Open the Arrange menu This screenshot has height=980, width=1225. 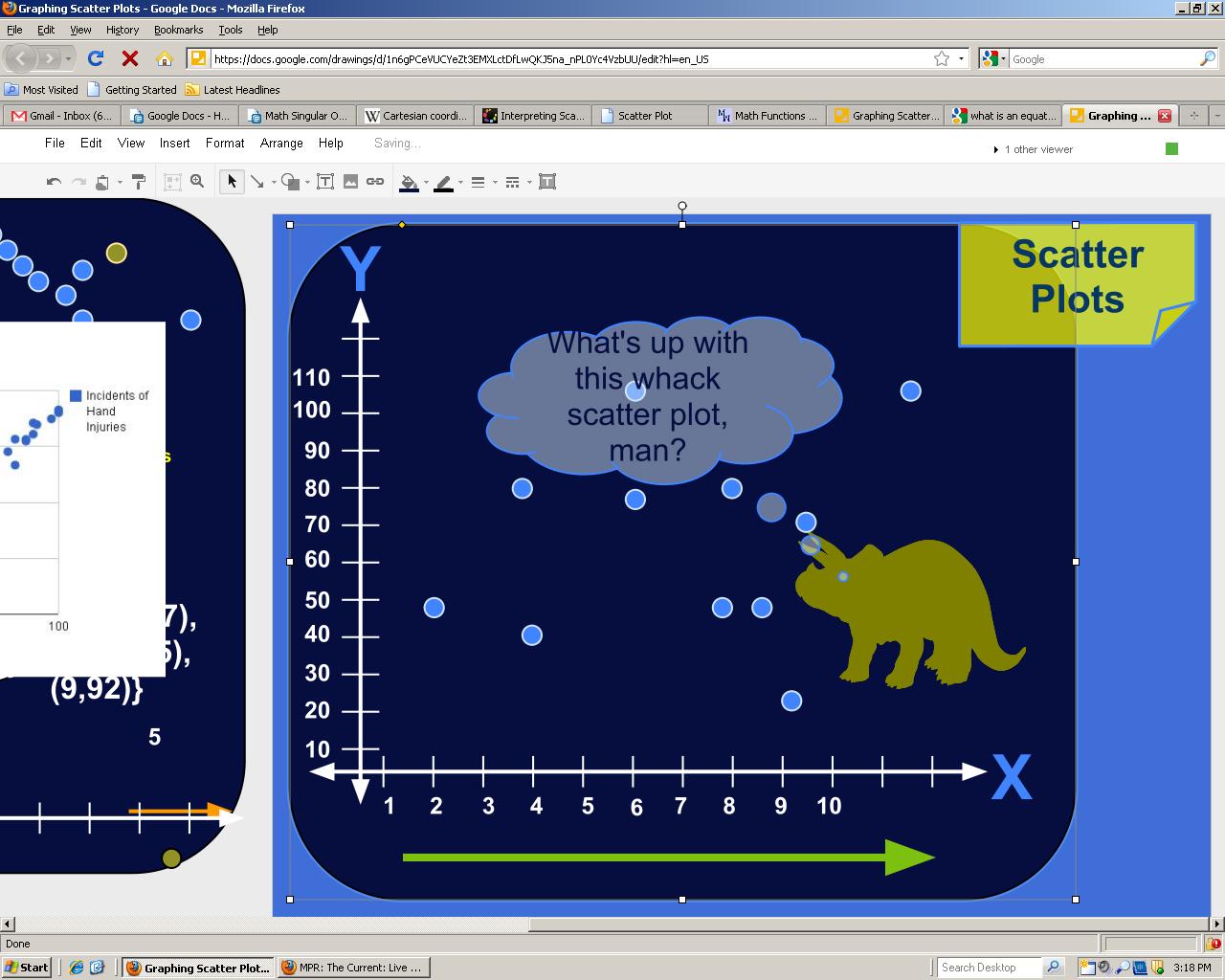(280, 144)
